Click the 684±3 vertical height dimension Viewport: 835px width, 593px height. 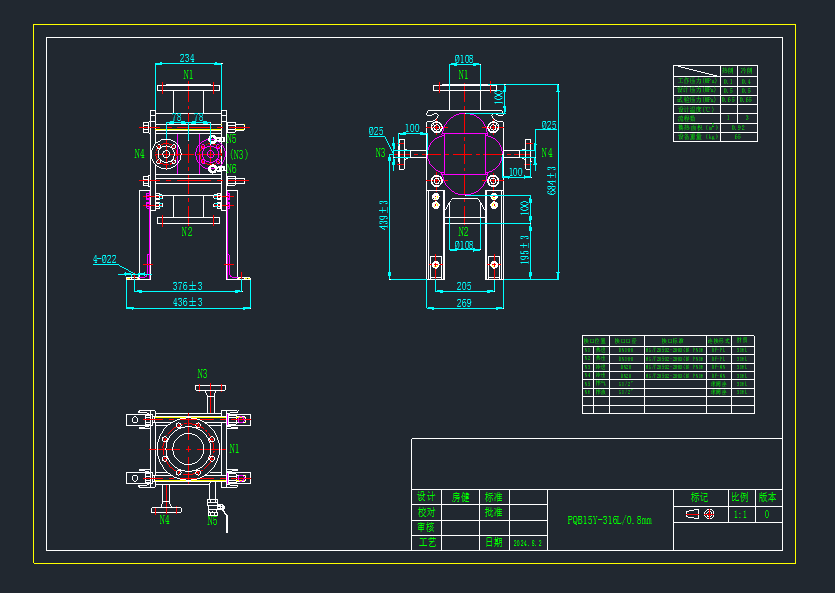coord(552,180)
